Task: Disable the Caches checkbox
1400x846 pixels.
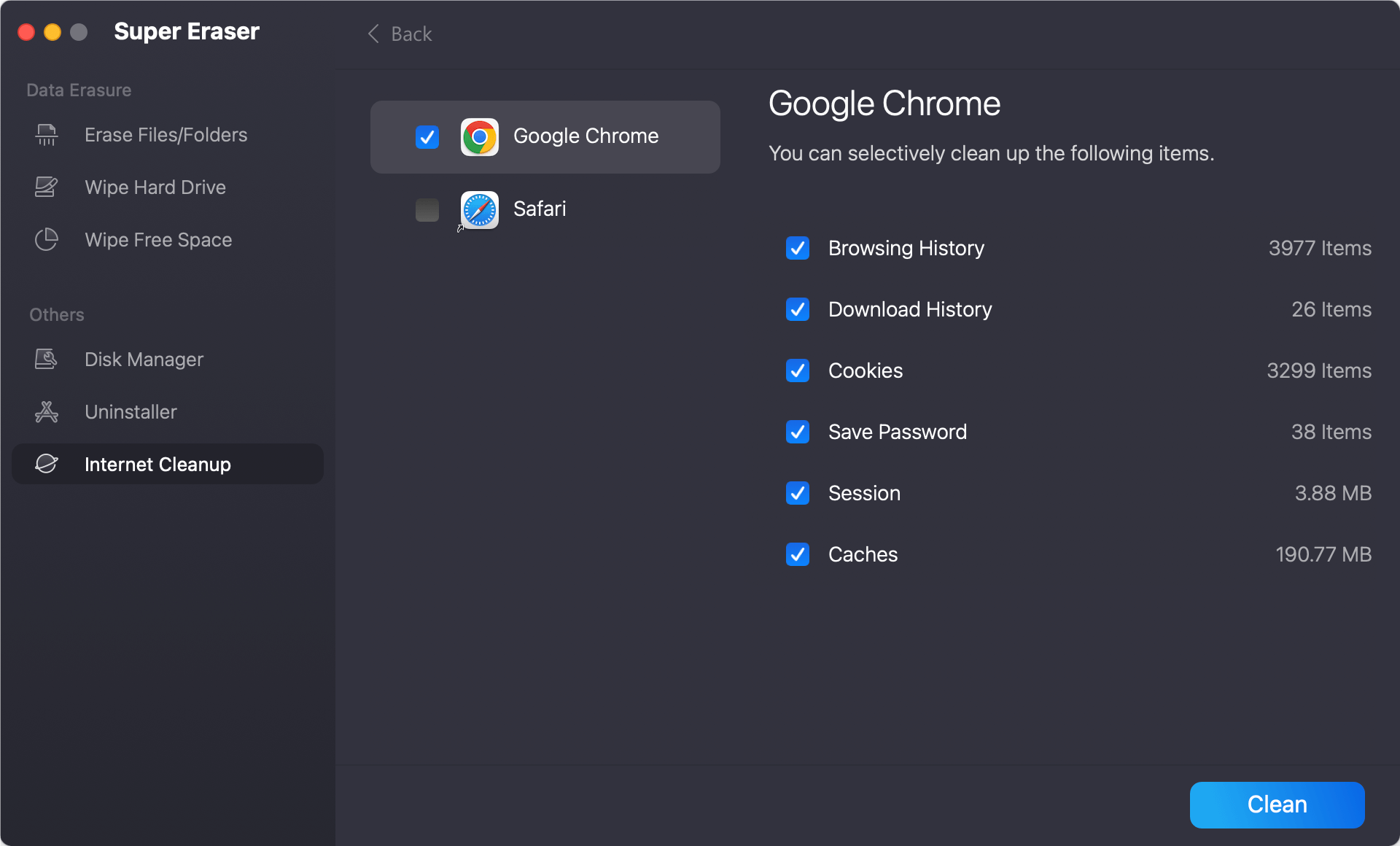Action: pos(798,554)
